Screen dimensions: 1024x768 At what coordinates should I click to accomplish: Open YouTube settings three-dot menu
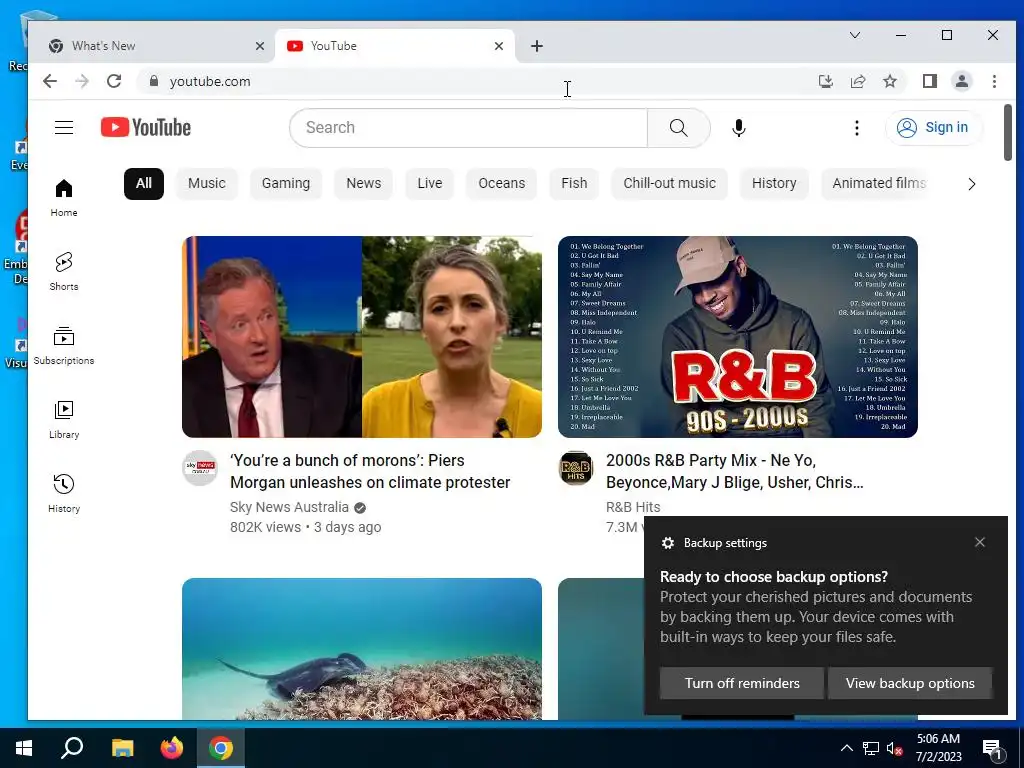pyautogui.click(x=857, y=127)
